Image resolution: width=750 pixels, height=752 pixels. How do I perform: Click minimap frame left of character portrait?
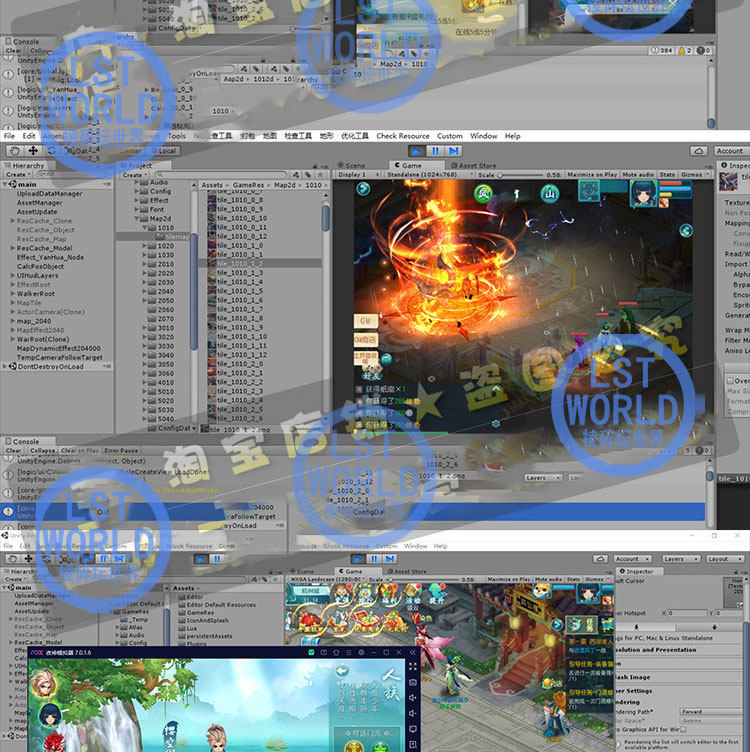589,190
